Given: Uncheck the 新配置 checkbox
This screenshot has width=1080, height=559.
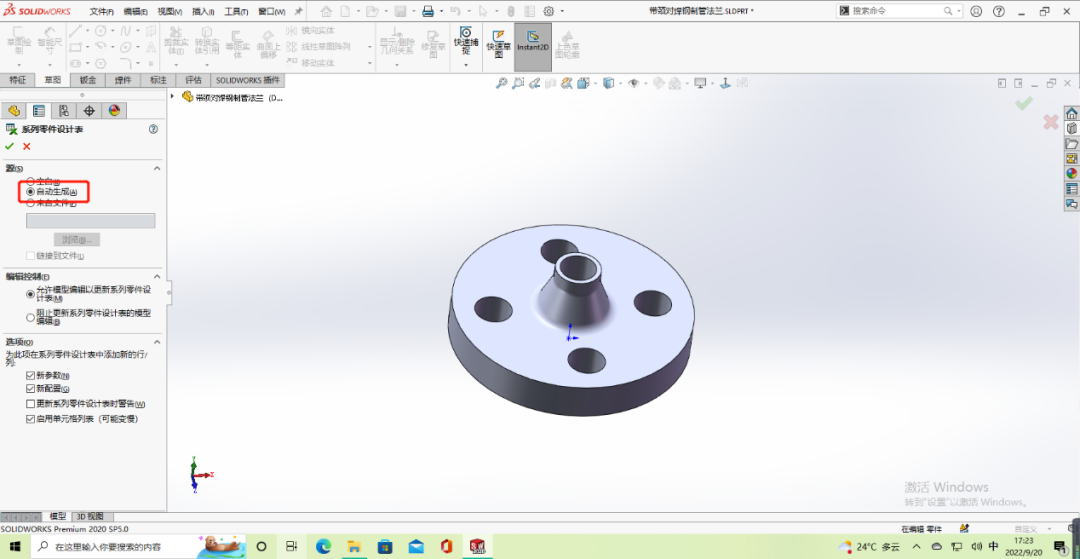Looking at the screenshot, I should tap(30, 389).
